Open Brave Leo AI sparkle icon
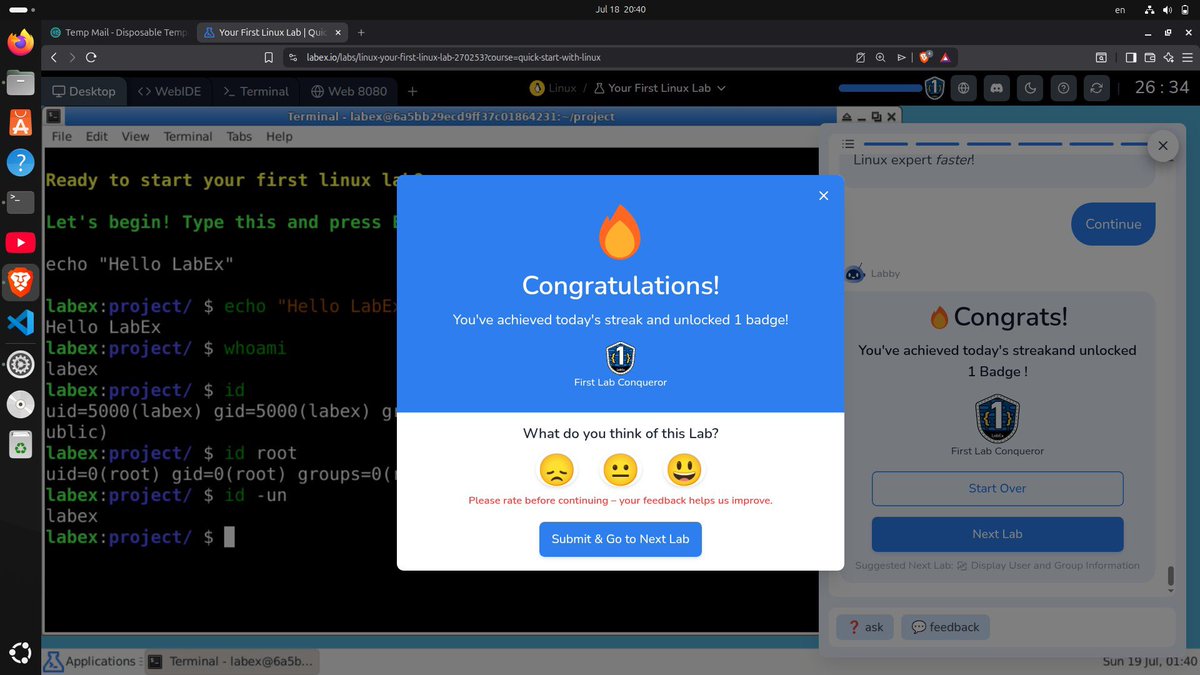This screenshot has width=1200, height=675. coord(1167,57)
